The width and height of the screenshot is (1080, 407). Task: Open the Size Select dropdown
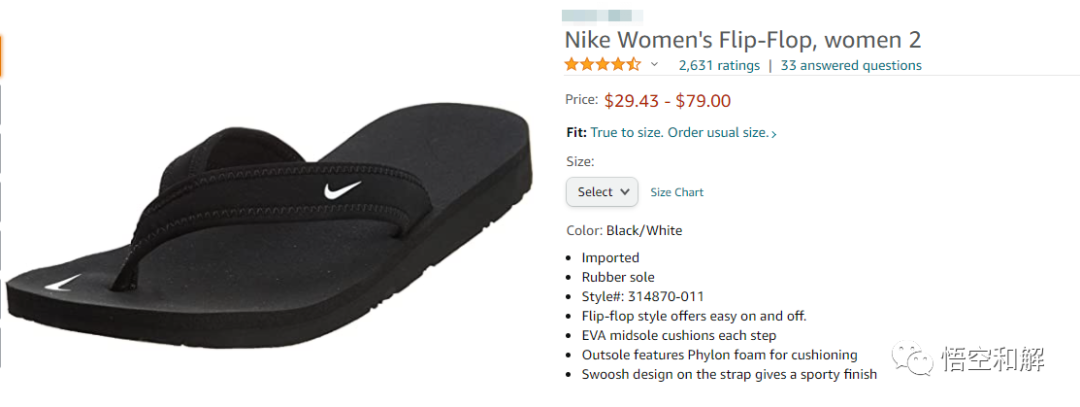point(601,192)
